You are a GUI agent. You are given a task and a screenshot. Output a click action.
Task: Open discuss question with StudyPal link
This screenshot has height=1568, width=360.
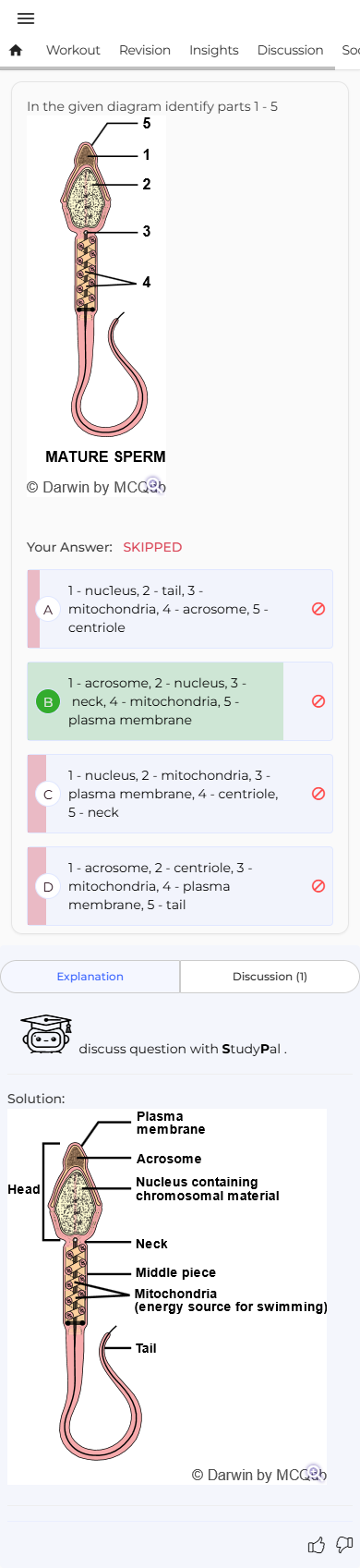(x=183, y=1049)
